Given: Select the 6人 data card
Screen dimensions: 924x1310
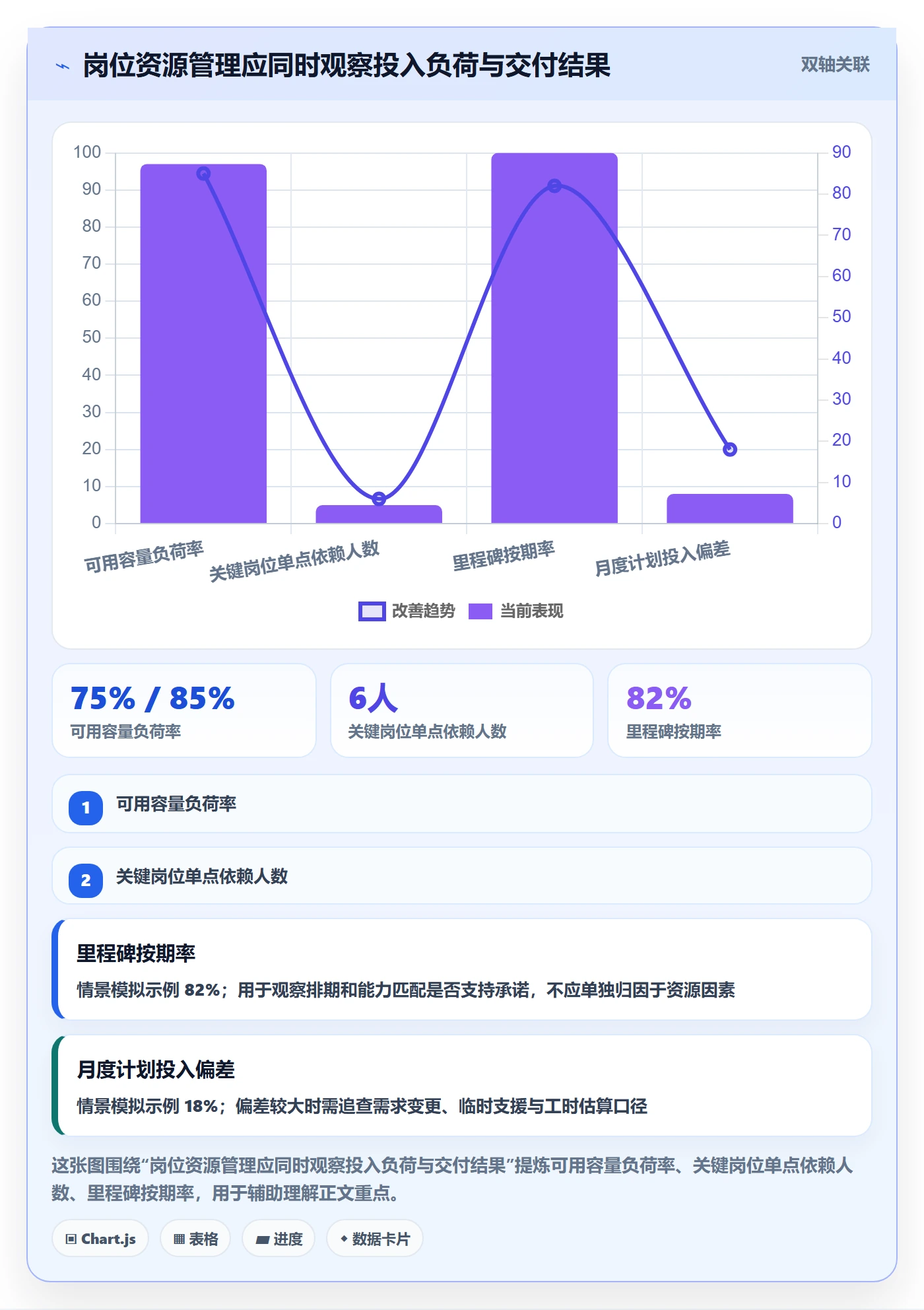Looking at the screenshot, I should pyautogui.click(x=462, y=710).
